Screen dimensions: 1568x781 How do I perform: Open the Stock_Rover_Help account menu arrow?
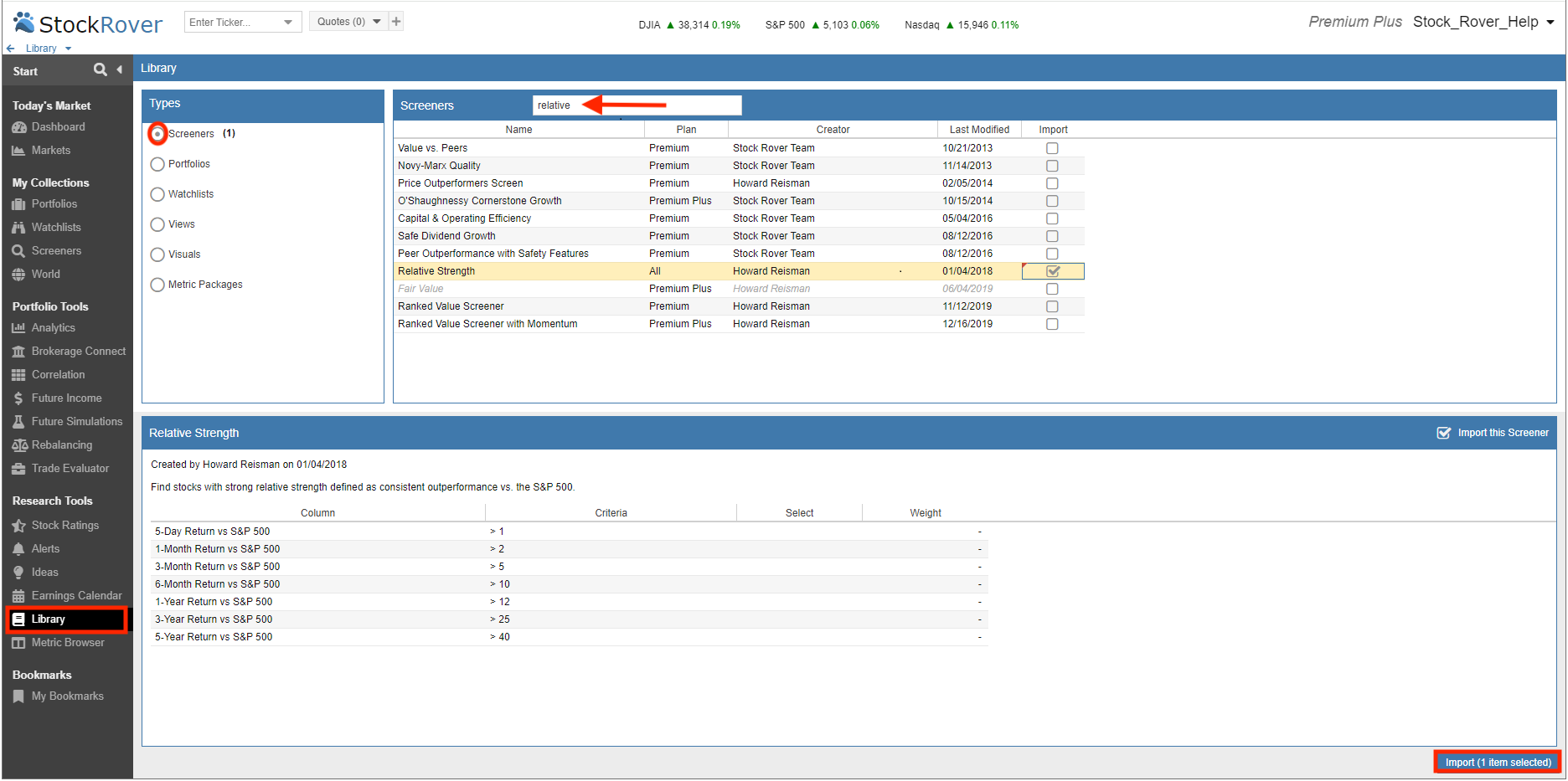tap(1550, 23)
